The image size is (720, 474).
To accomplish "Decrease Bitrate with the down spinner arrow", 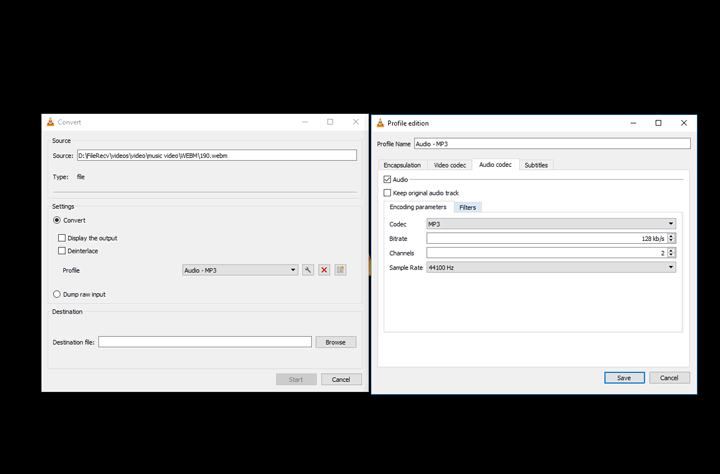I will tap(671, 241).
